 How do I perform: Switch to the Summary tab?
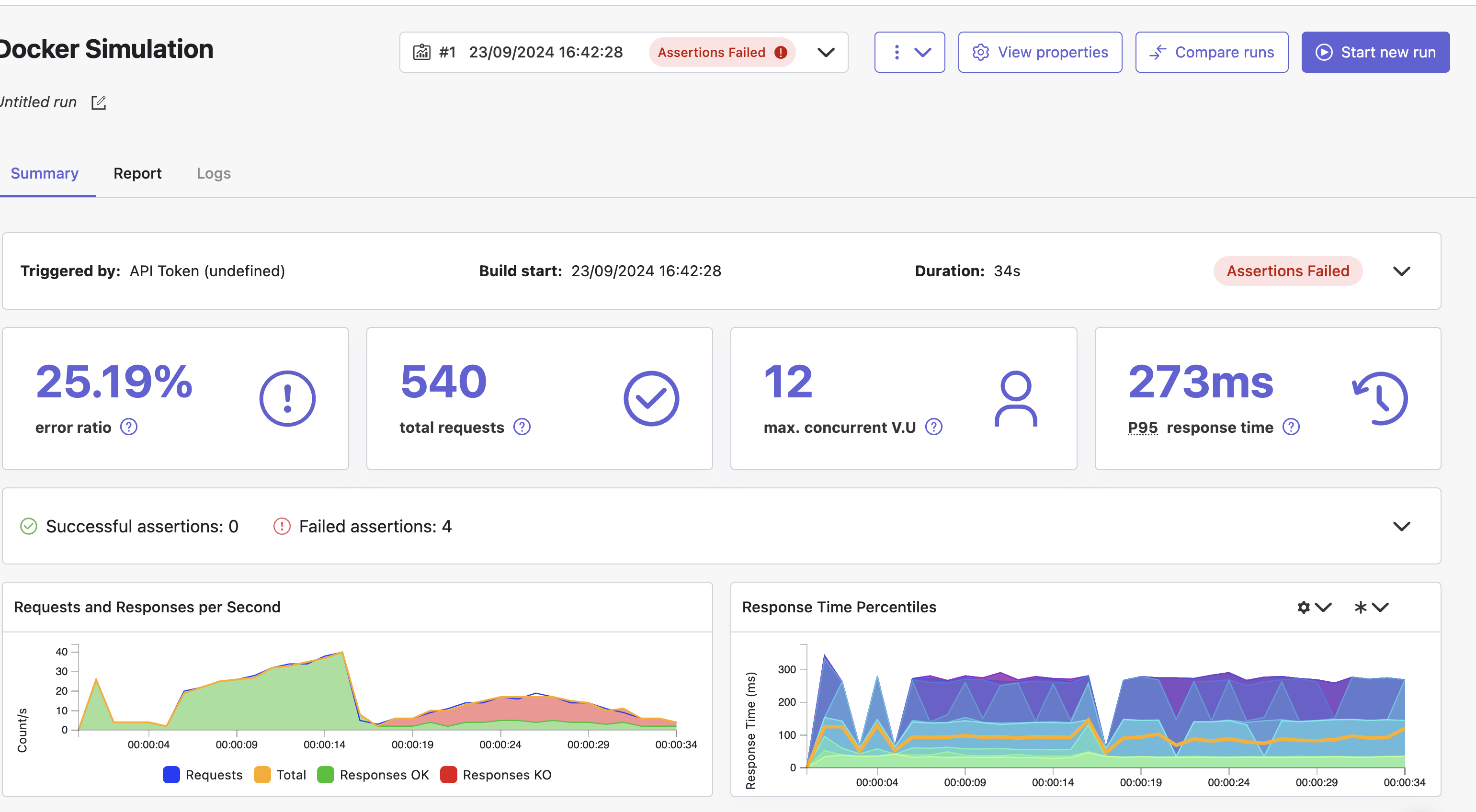tap(45, 173)
